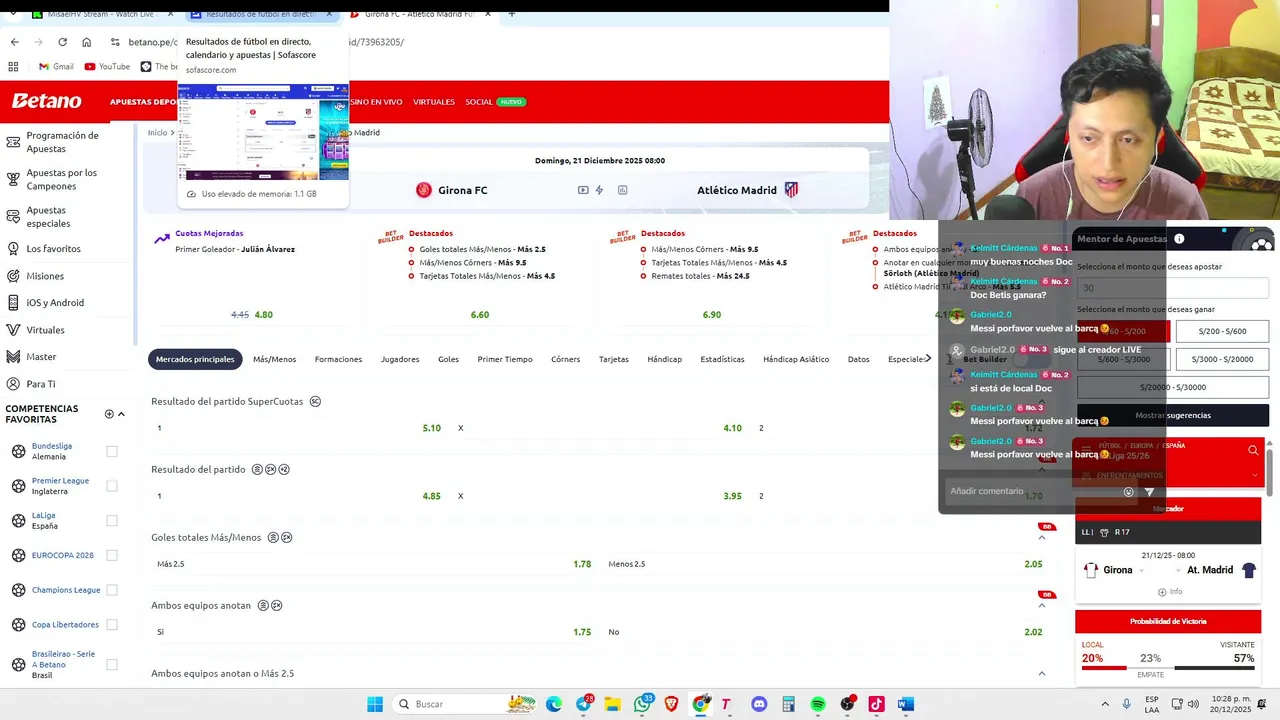Screen dimensions: 1280x720
Task: Open TikTok from taskbar
Action: click(876, 704)
